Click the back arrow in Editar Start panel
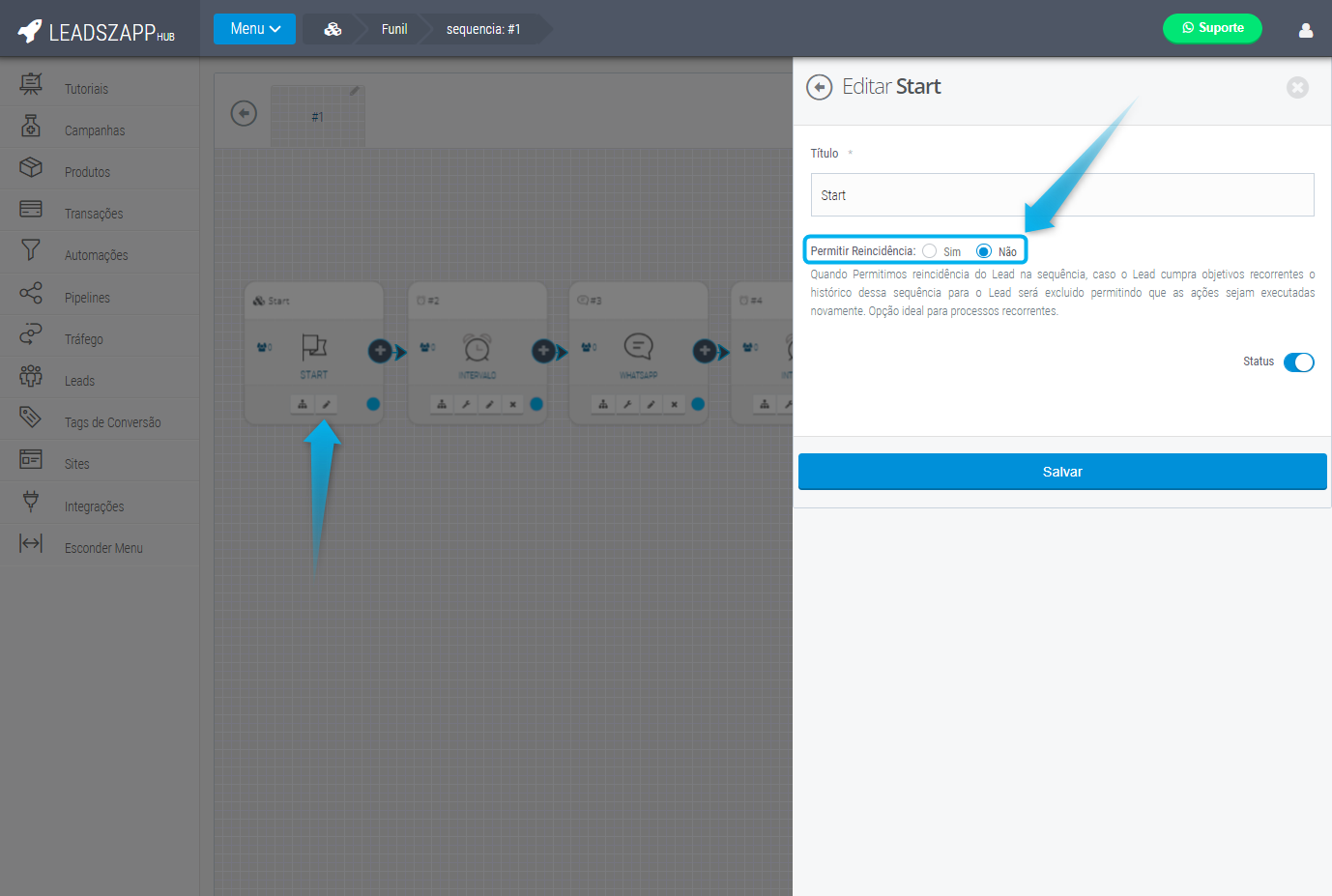1332x896 pixels. click(x=819, y=88)
